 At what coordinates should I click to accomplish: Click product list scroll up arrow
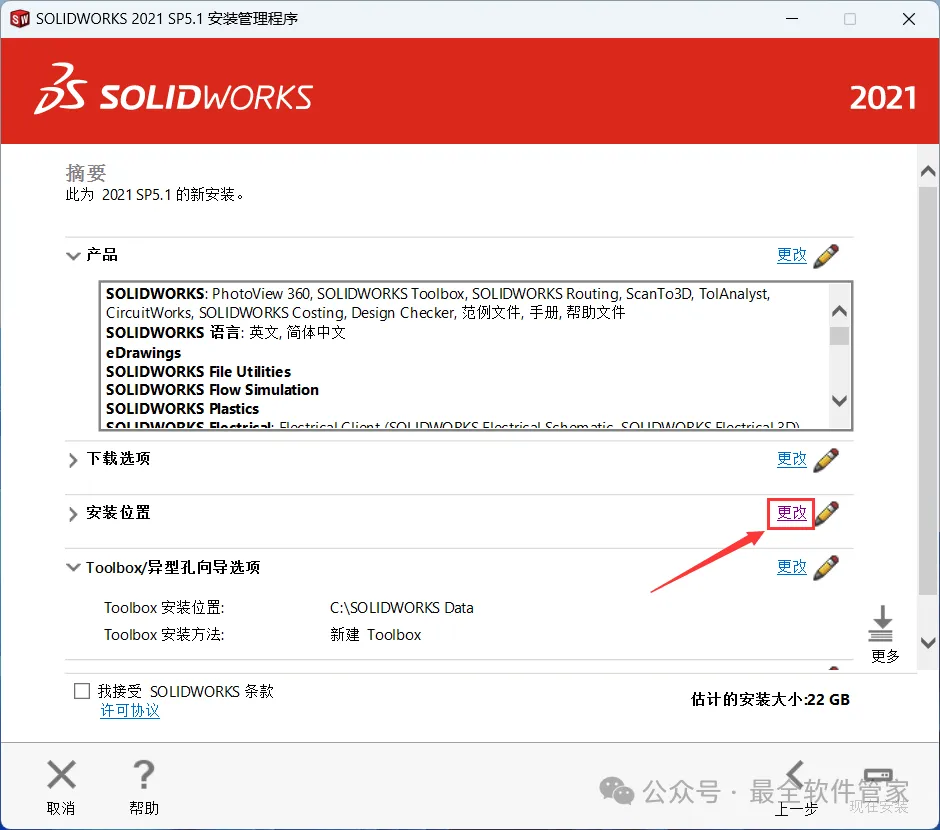click(839, 311)
